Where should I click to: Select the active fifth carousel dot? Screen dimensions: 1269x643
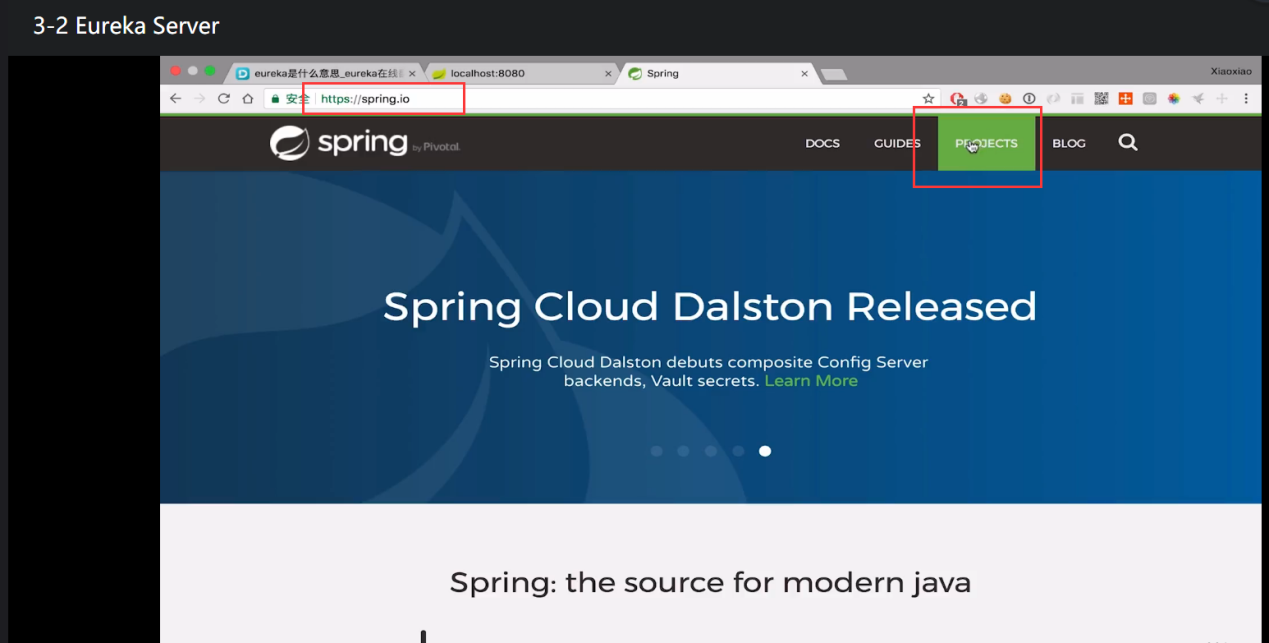tap(765, 451)
